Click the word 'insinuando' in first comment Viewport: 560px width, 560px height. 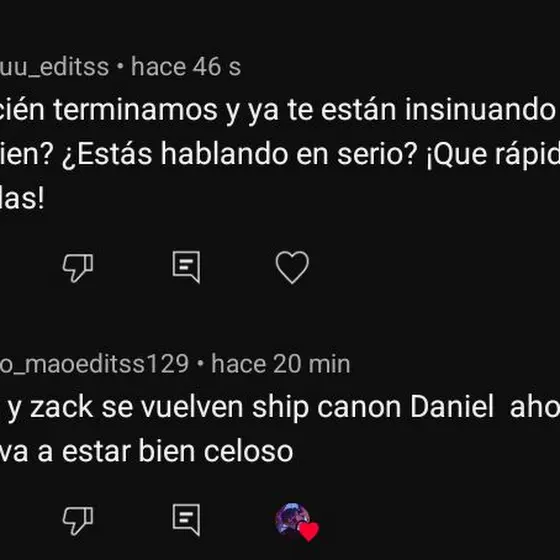tap(480, 110)
